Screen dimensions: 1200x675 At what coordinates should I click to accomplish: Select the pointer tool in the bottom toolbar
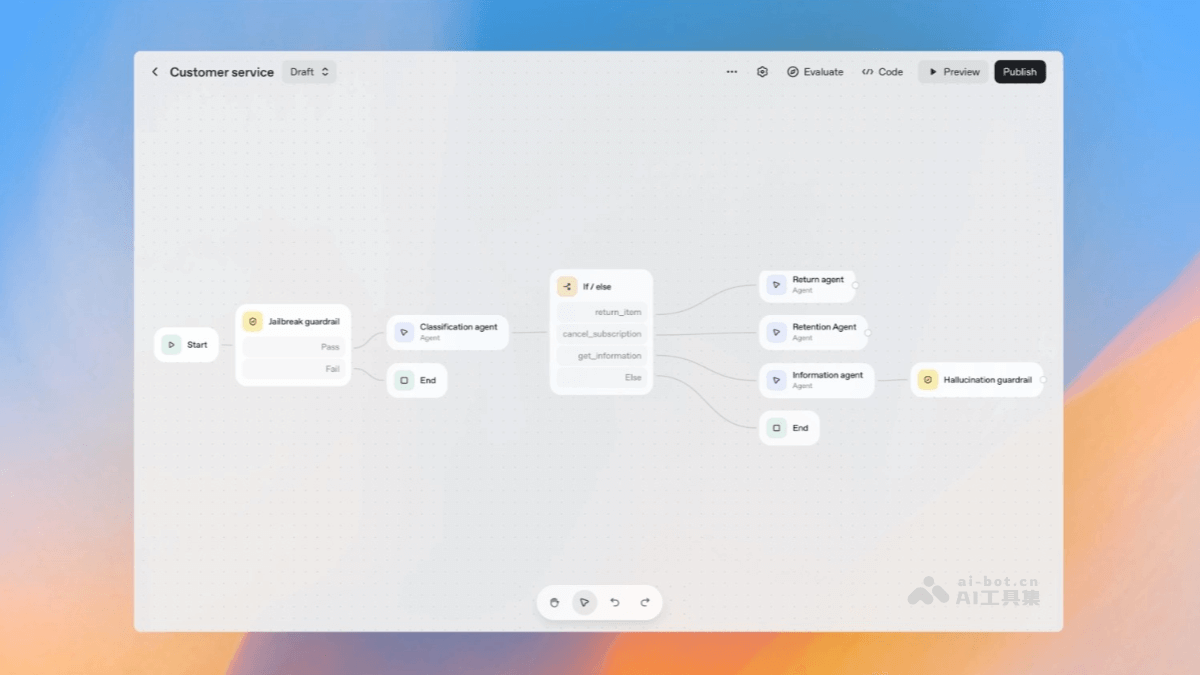click(585, 602)
